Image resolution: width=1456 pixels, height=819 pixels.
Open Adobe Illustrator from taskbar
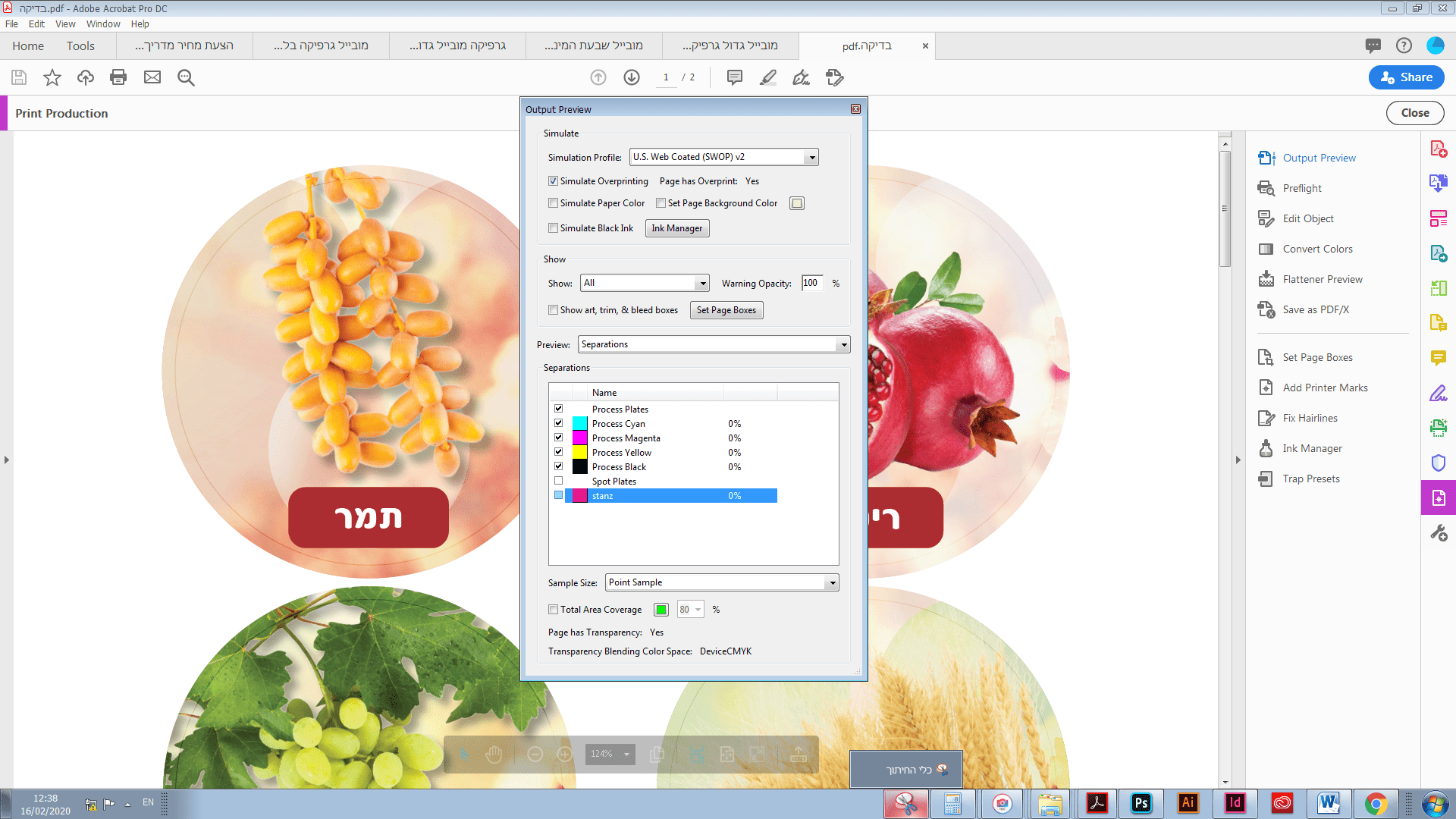click(1188, 803)
